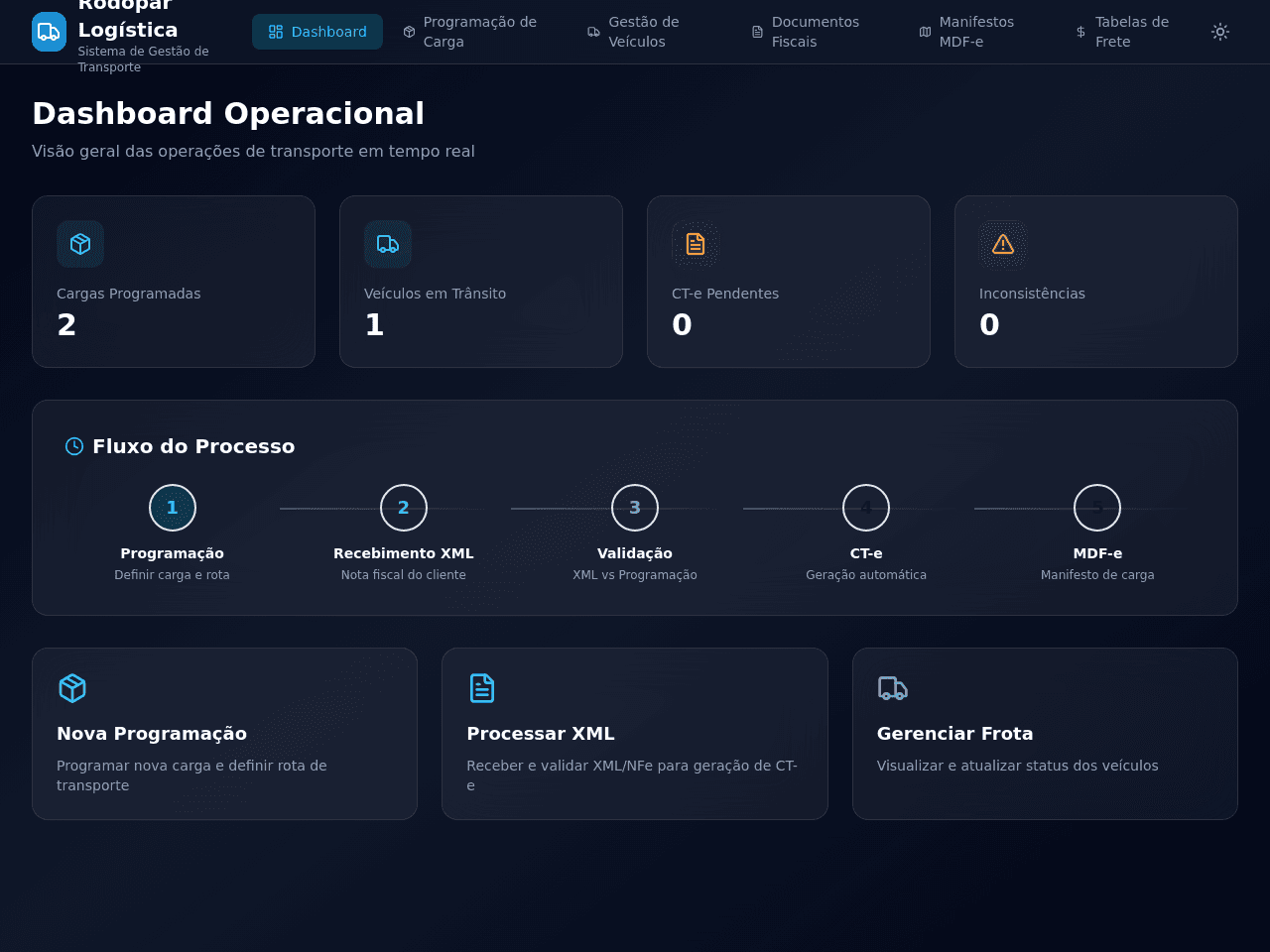Click the Processar XML file icon
This screenshot has width=1270, height=952.
pyautogui.click(x=482, y=688)
